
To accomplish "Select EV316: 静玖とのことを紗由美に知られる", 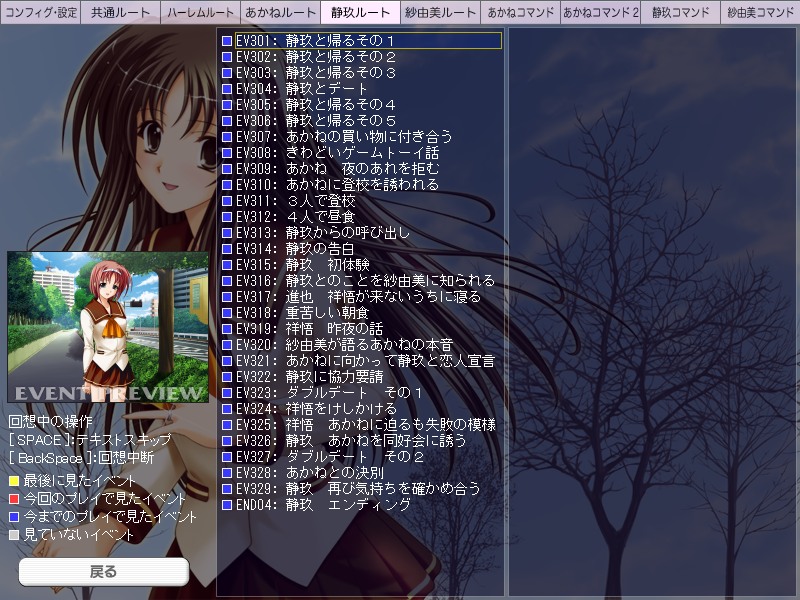I will click(x=365, y=281).
